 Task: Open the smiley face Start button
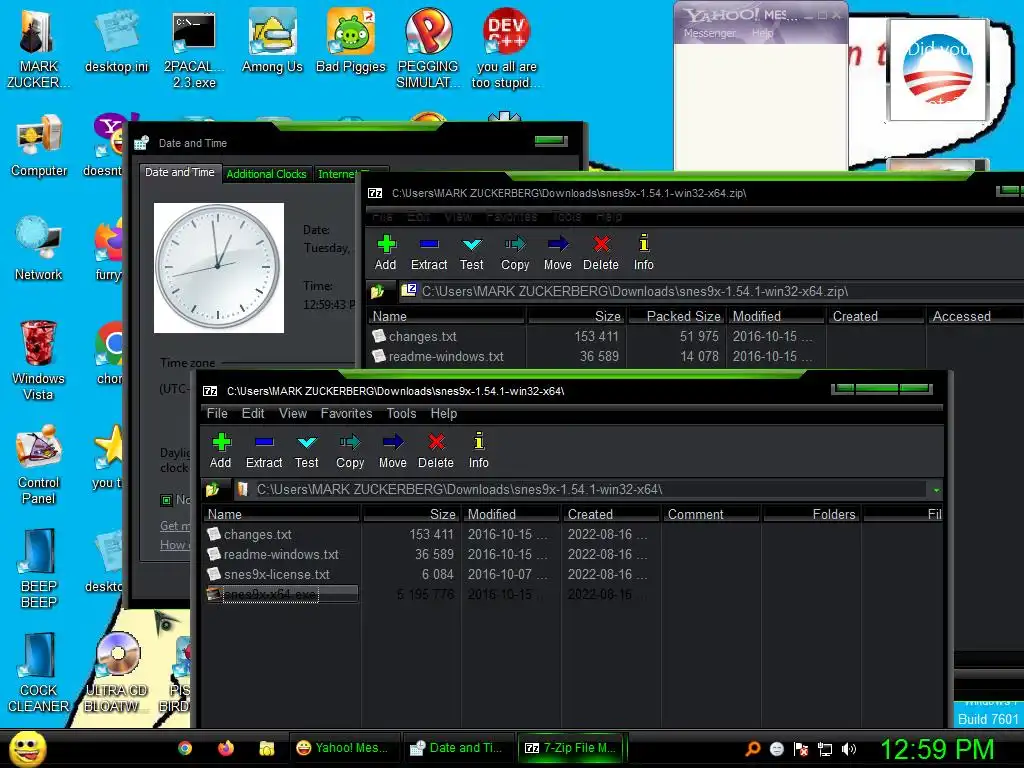(x=27, y=748)
